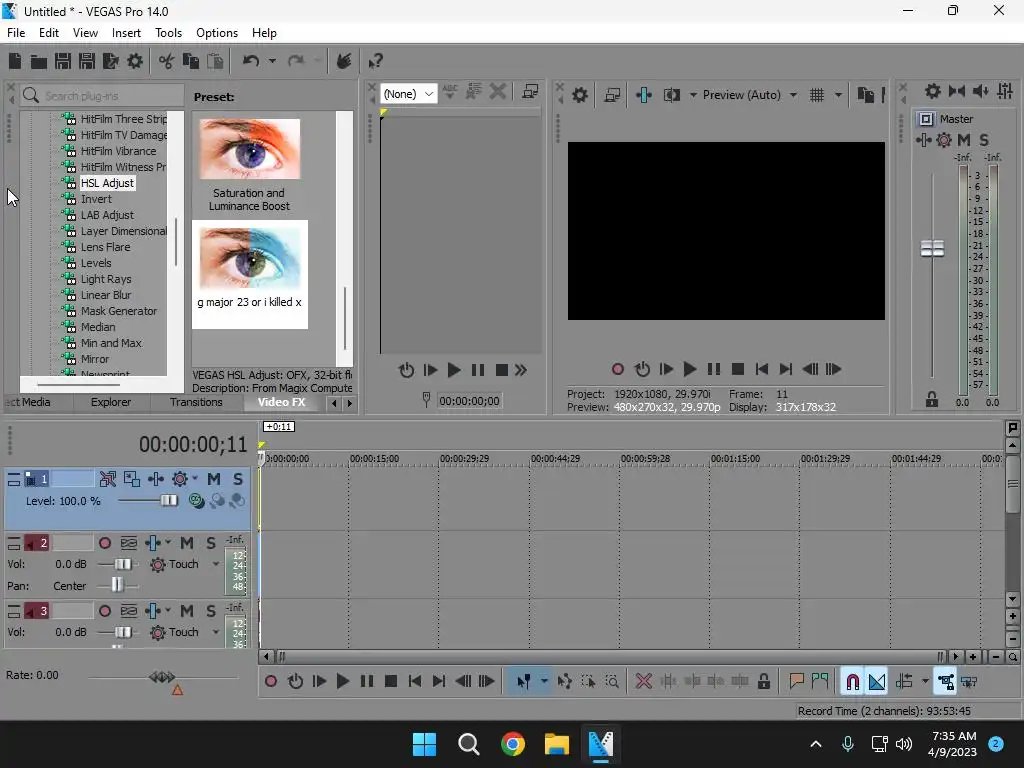Image resolution: width=1024 pixels, height=768 pixels.
Task: Switch to the Explorer tab
Action: tap(110, 402)
